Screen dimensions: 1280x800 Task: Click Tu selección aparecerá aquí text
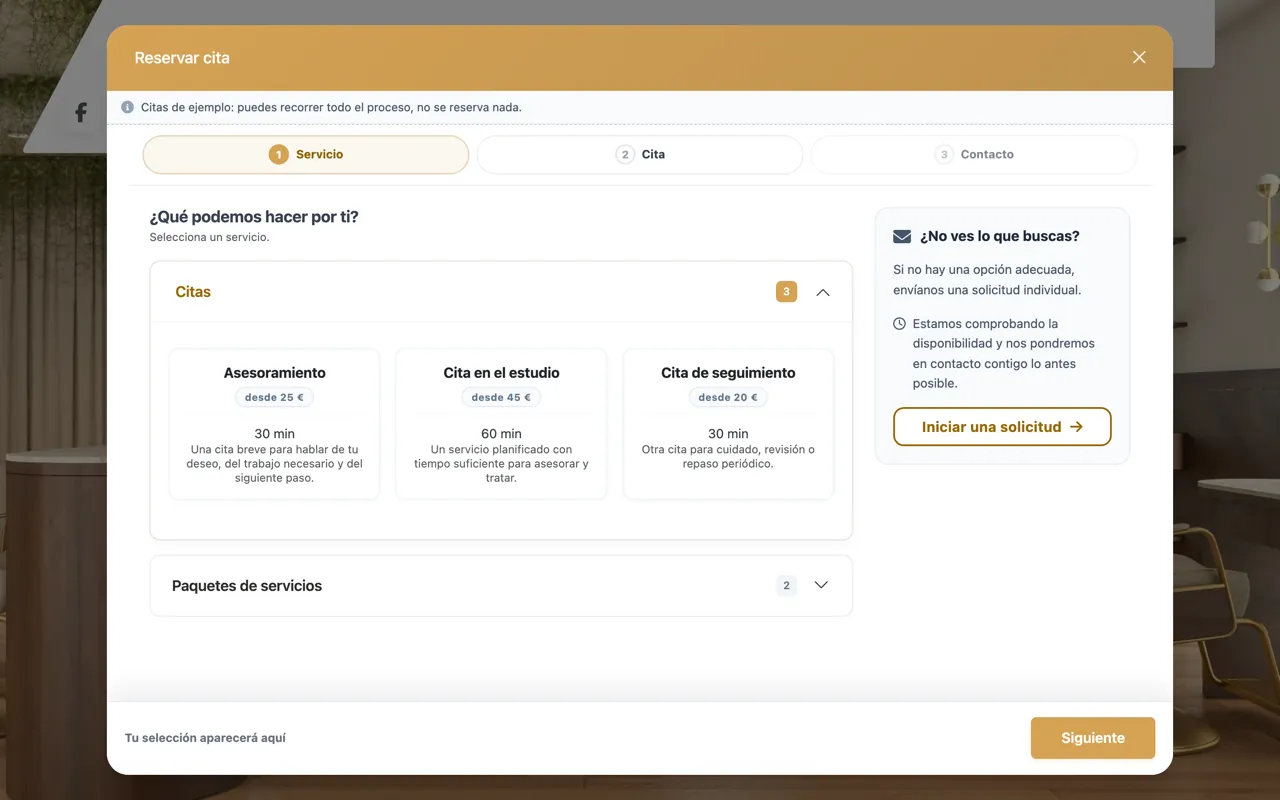tap(205, 738)
